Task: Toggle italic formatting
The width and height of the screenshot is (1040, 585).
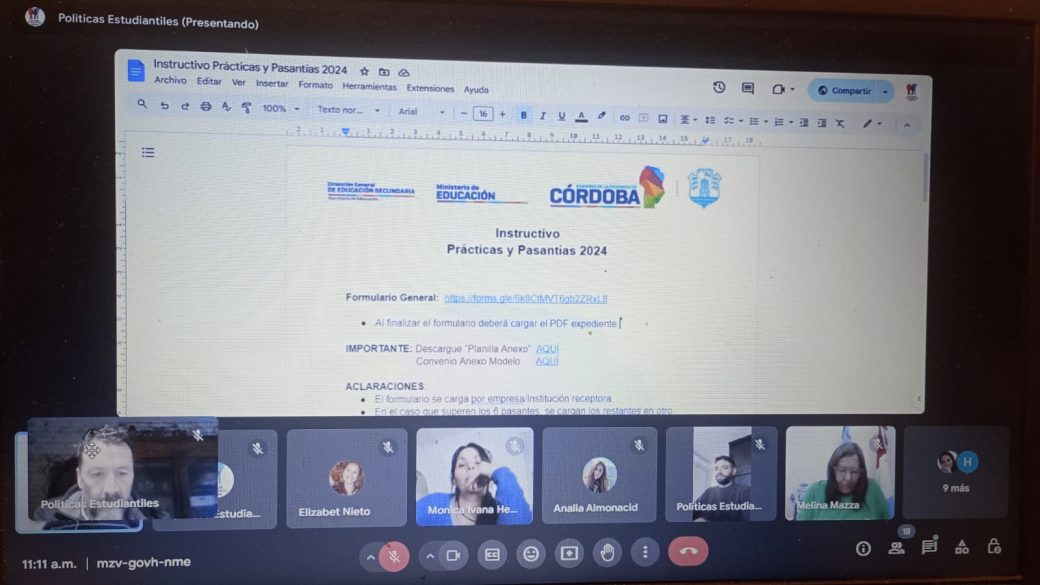Action: (x=543, y=116)
